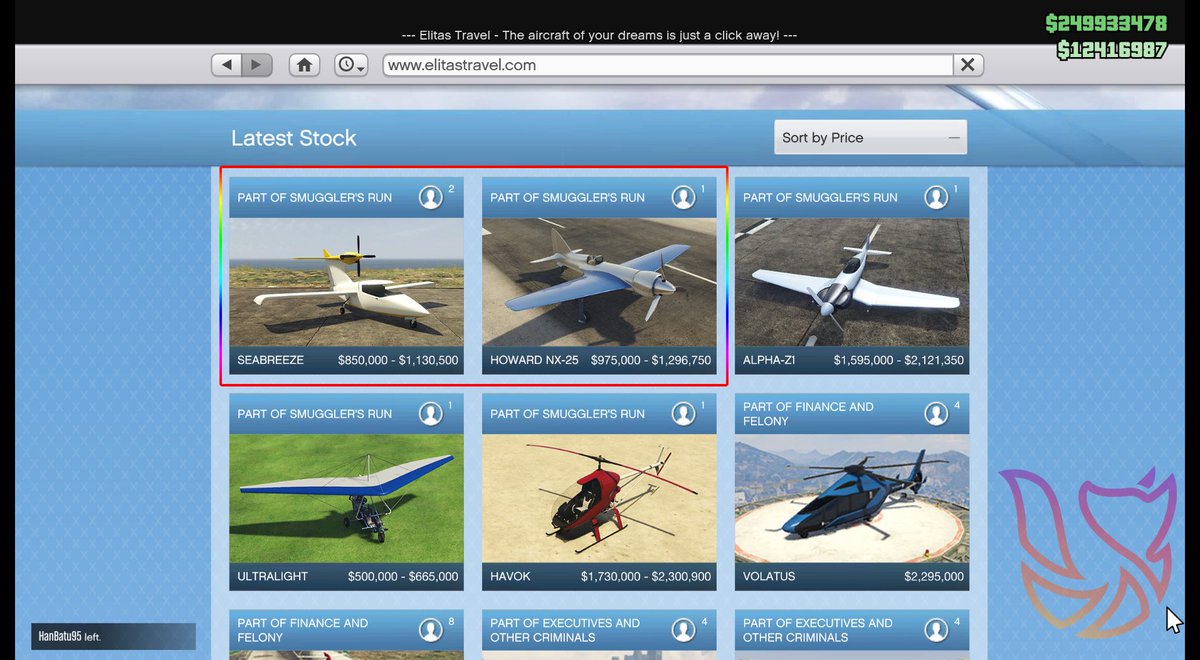Open the browser history clock button
Screen dimensions: 1200x660
point(352,65)
